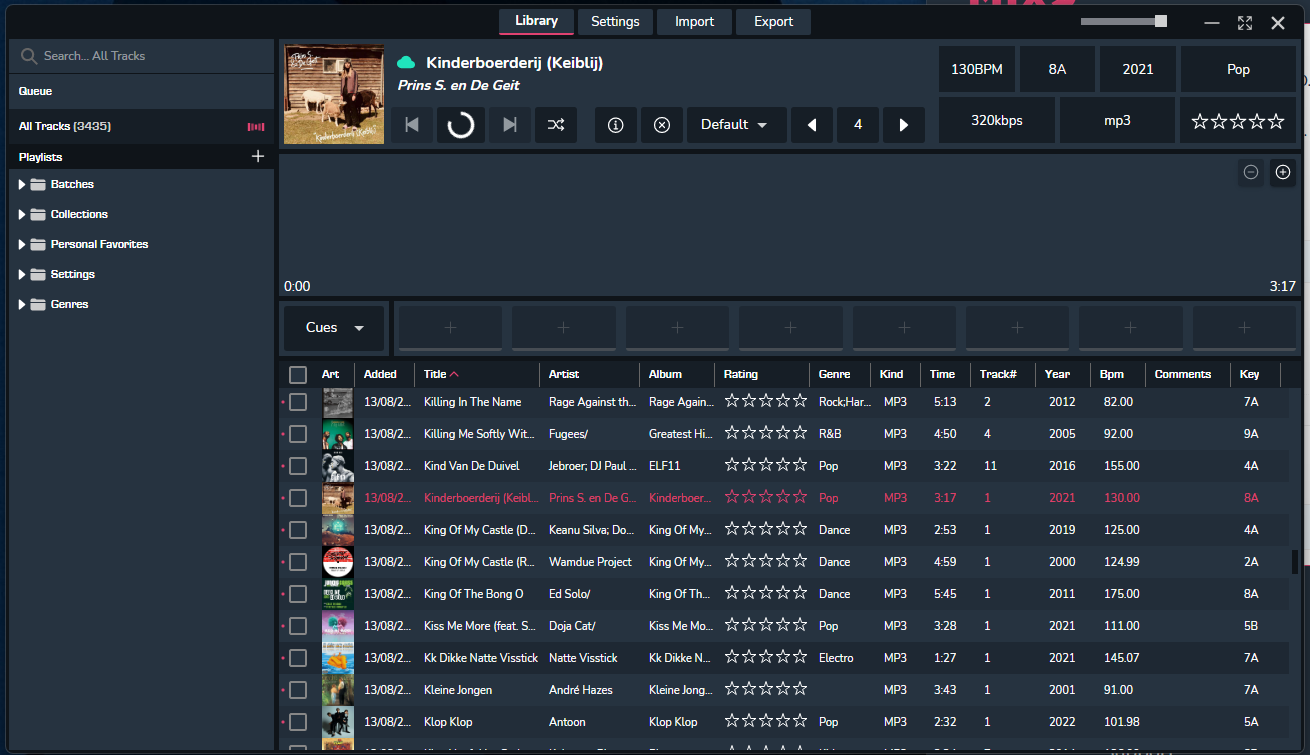
Task: Open the Export tab
Action: 773,22
